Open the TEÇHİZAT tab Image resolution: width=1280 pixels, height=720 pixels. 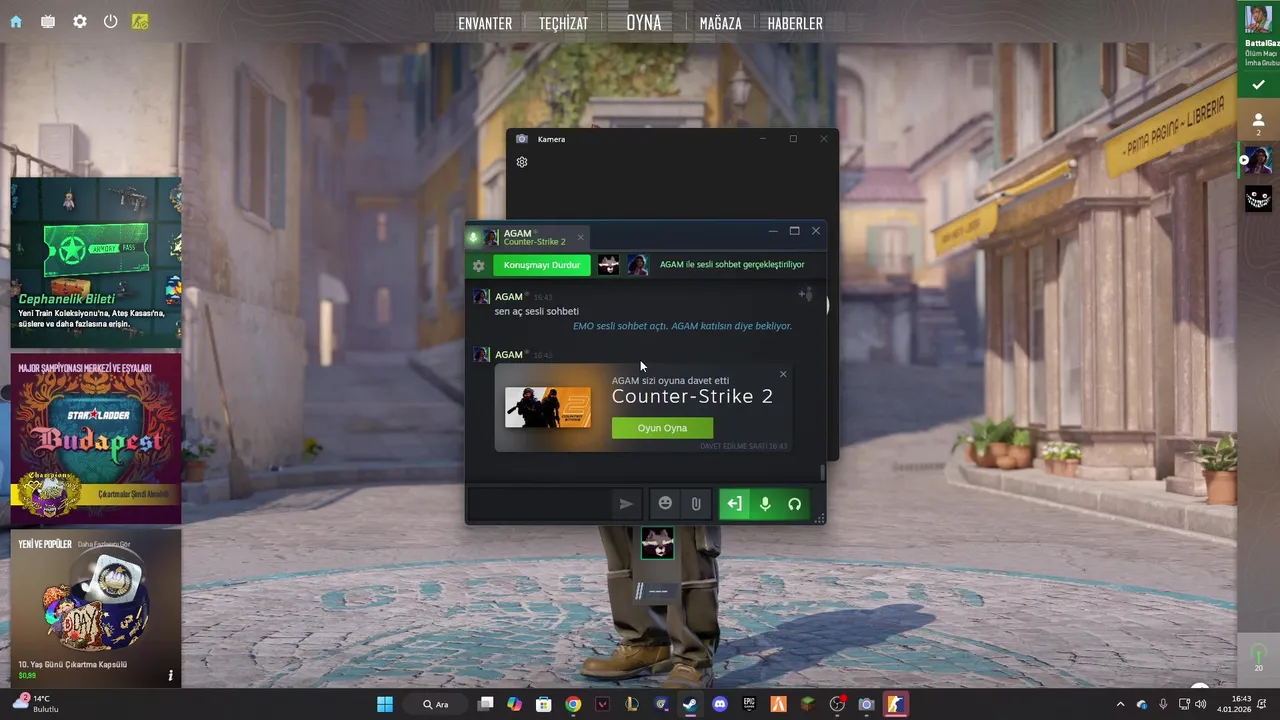click(x=563, y=23)
